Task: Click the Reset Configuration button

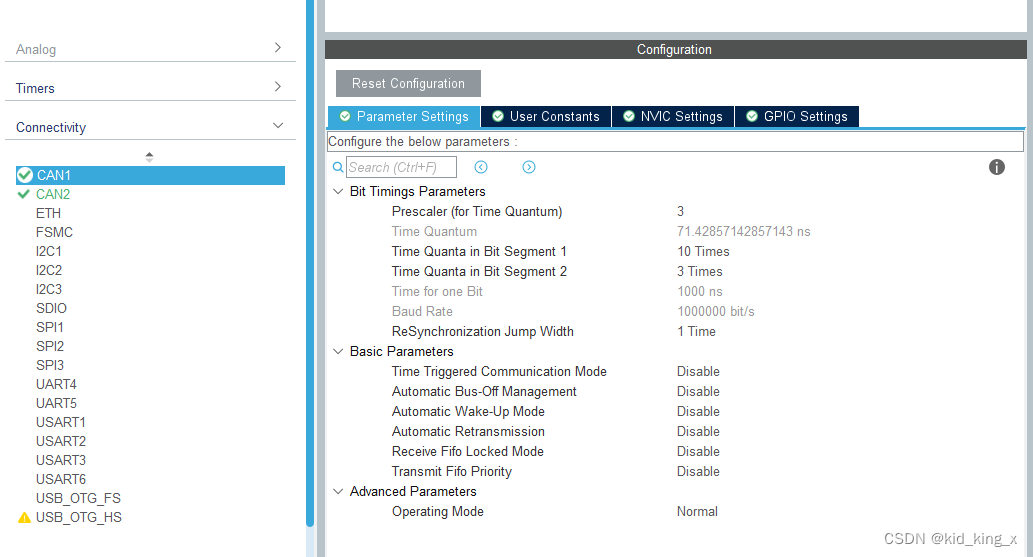Action: point(408,84)
